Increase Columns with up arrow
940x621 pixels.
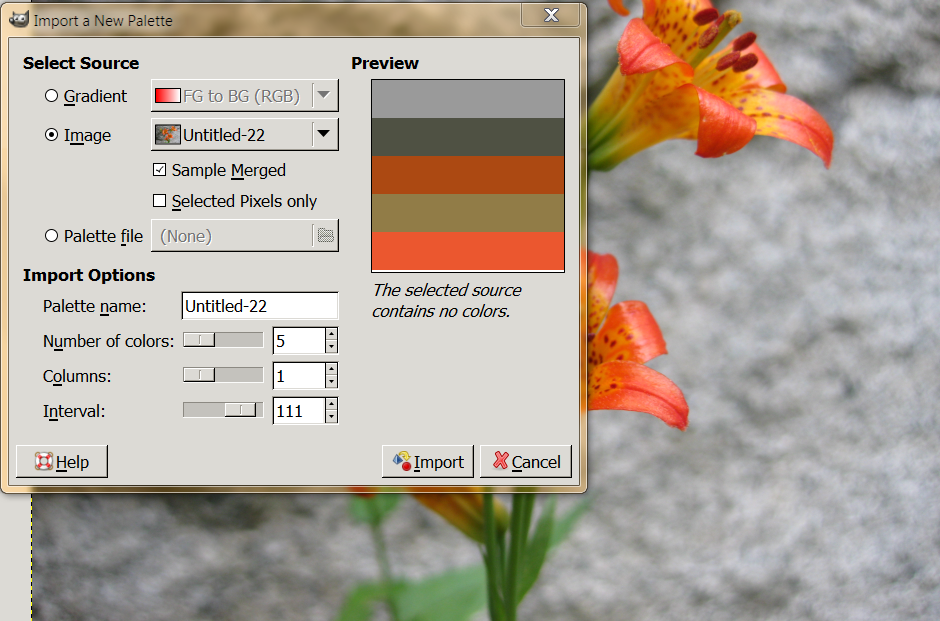click(x=332, y=369)
